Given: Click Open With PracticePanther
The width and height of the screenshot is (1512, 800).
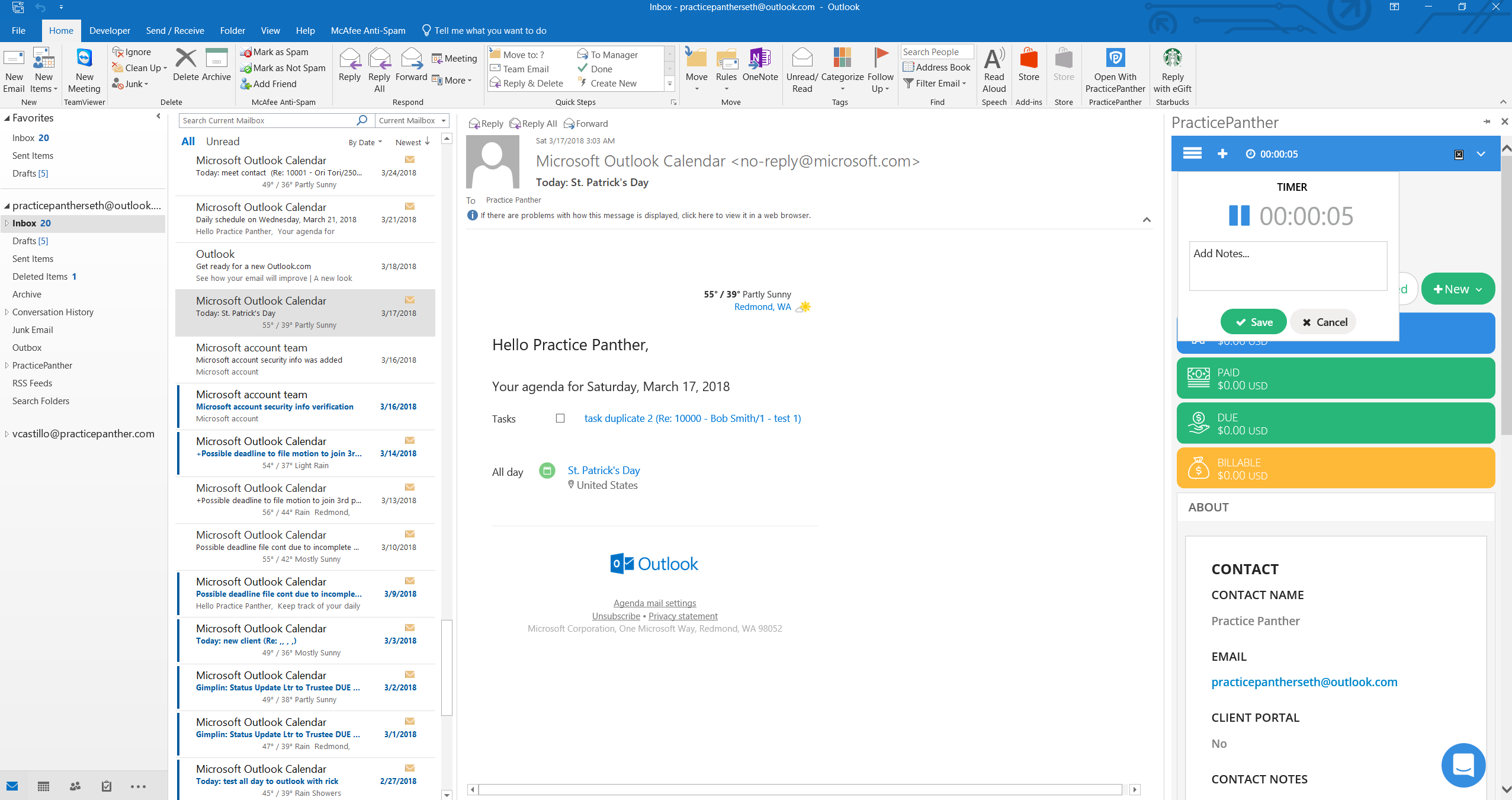Looking at the screenshot, I should 1115,71.
